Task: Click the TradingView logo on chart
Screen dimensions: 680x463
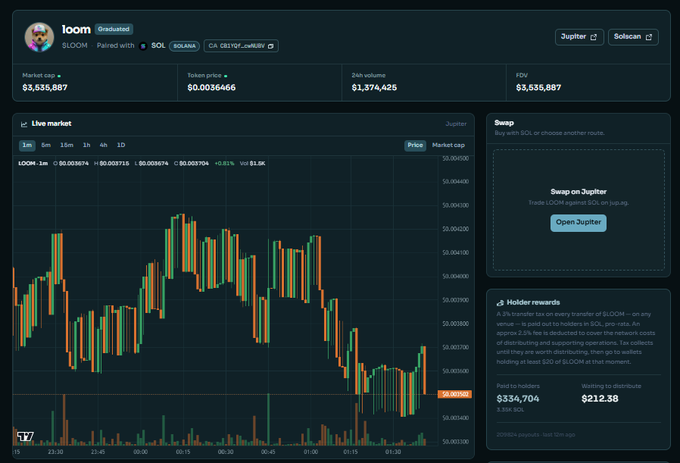Action: pyautogui.click(x=25, y=436)
